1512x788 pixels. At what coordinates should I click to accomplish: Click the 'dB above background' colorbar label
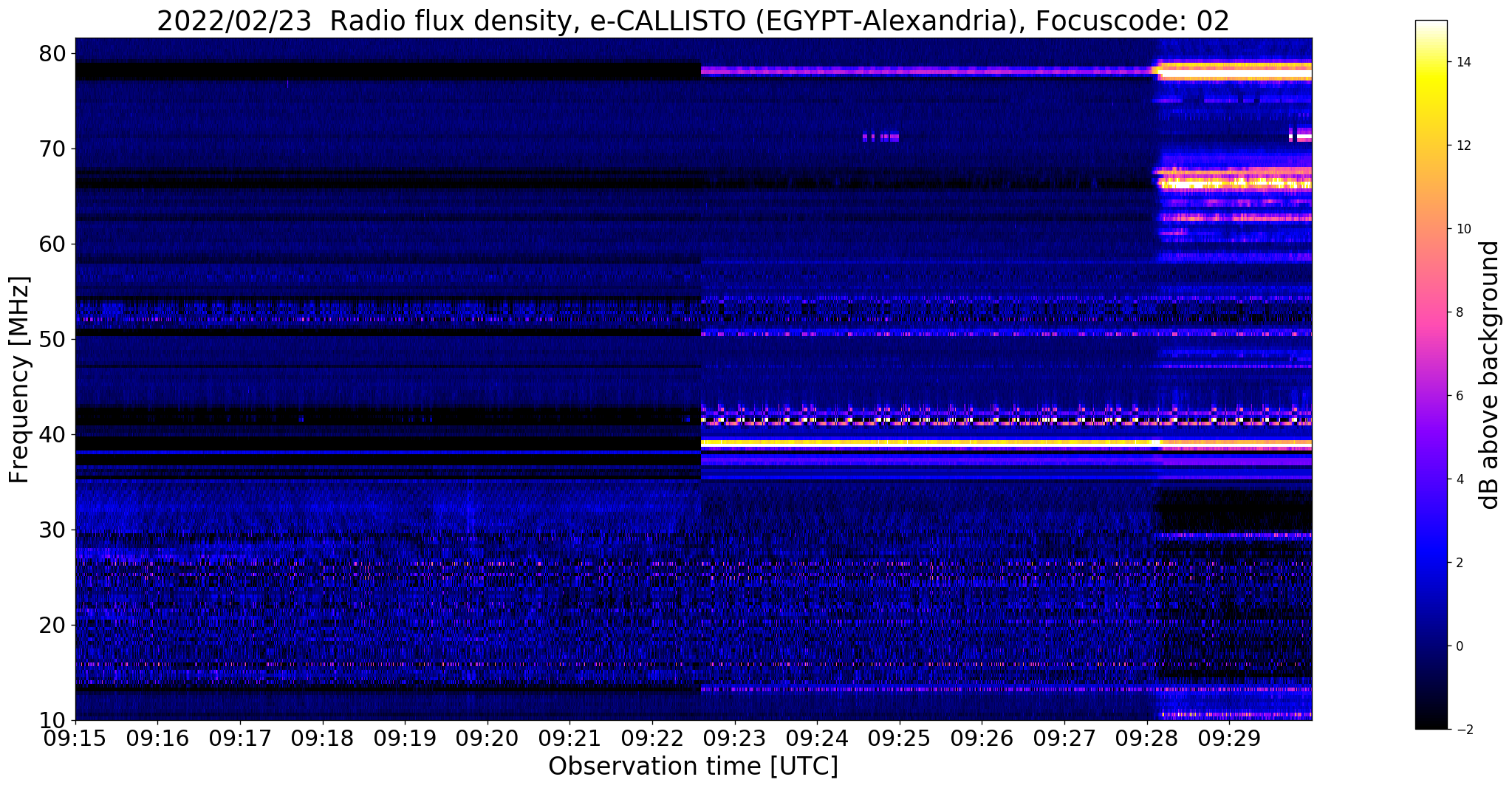click(1490, 375)
